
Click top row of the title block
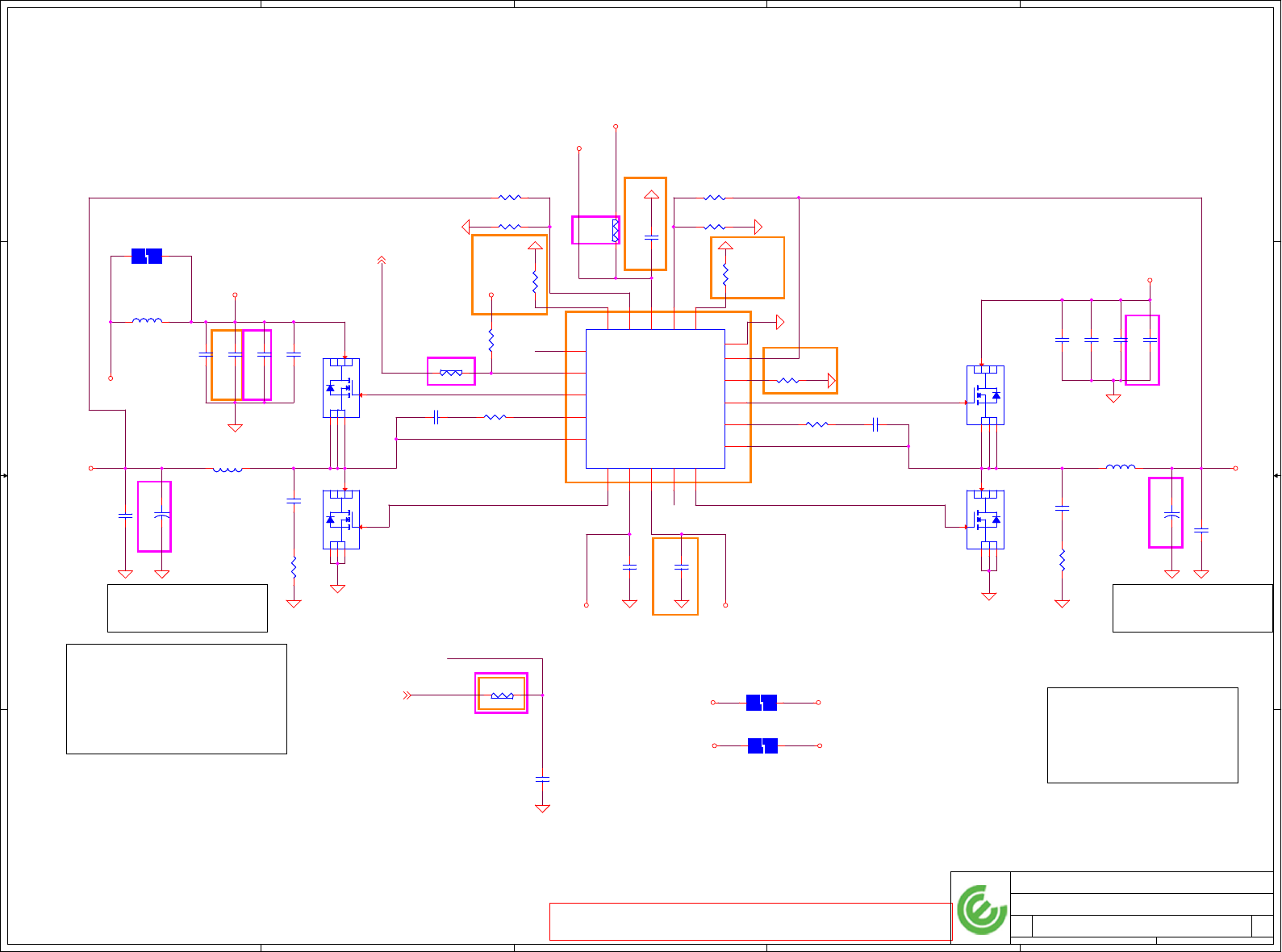[1142, 883]
